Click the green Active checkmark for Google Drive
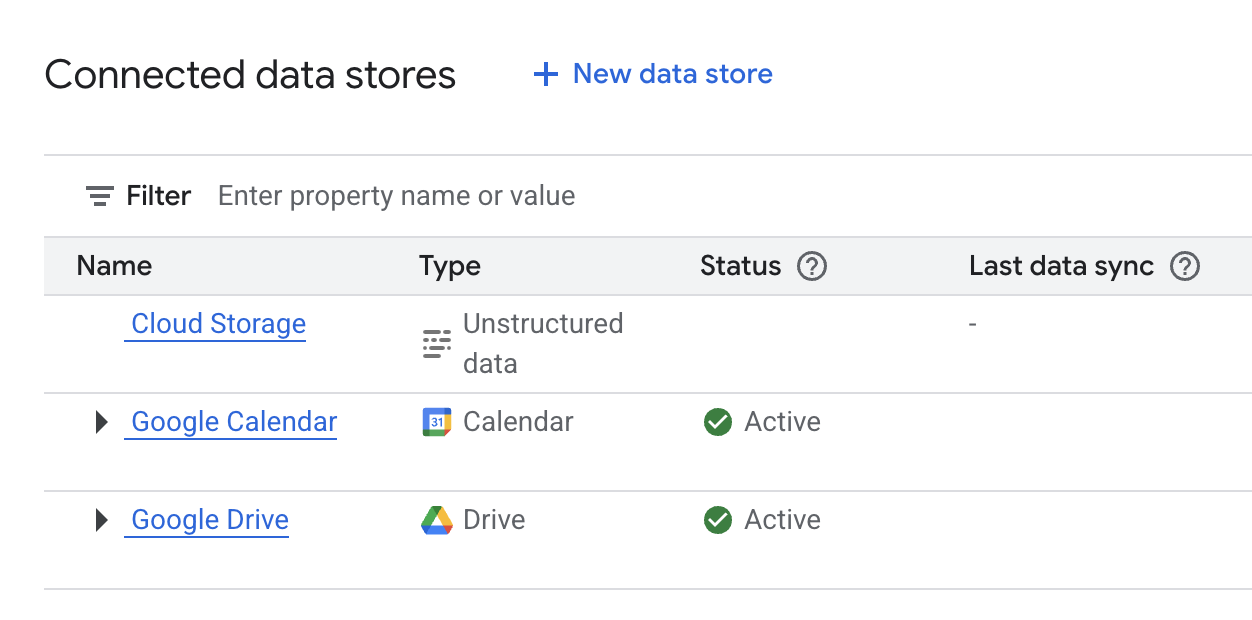Viewport: 1252px width, 620px height. 717,519
